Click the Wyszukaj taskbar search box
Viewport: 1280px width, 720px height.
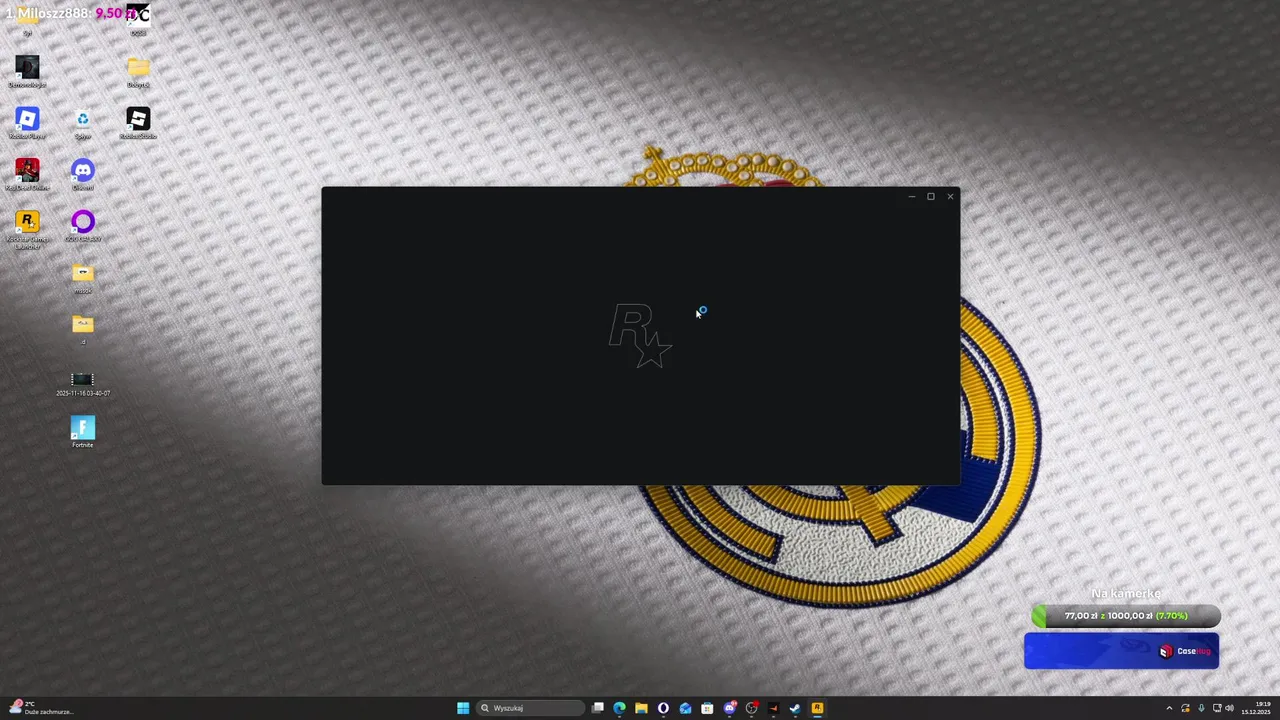pos(529,708)
